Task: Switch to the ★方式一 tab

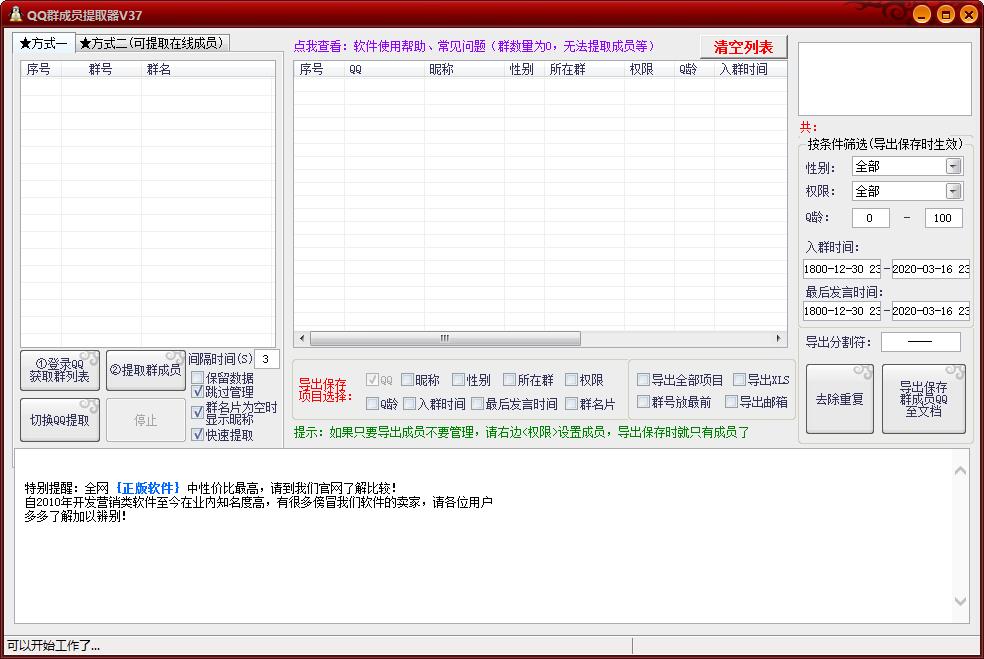Action: (43, 43)
